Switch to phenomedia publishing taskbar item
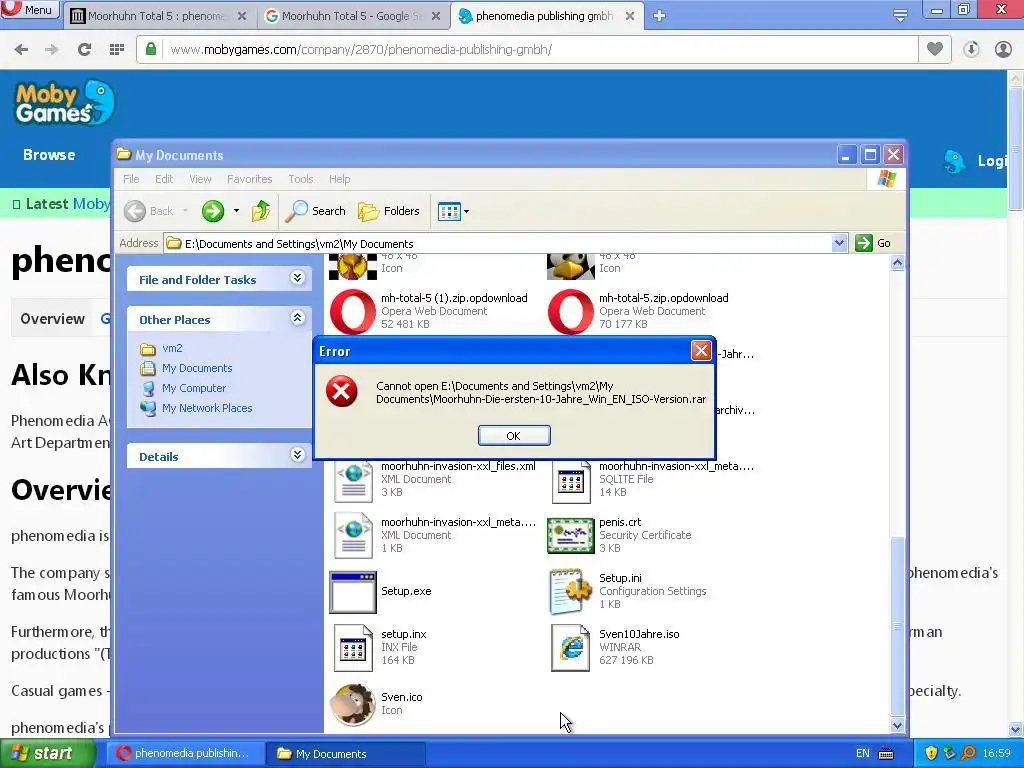 coord(184,754)
